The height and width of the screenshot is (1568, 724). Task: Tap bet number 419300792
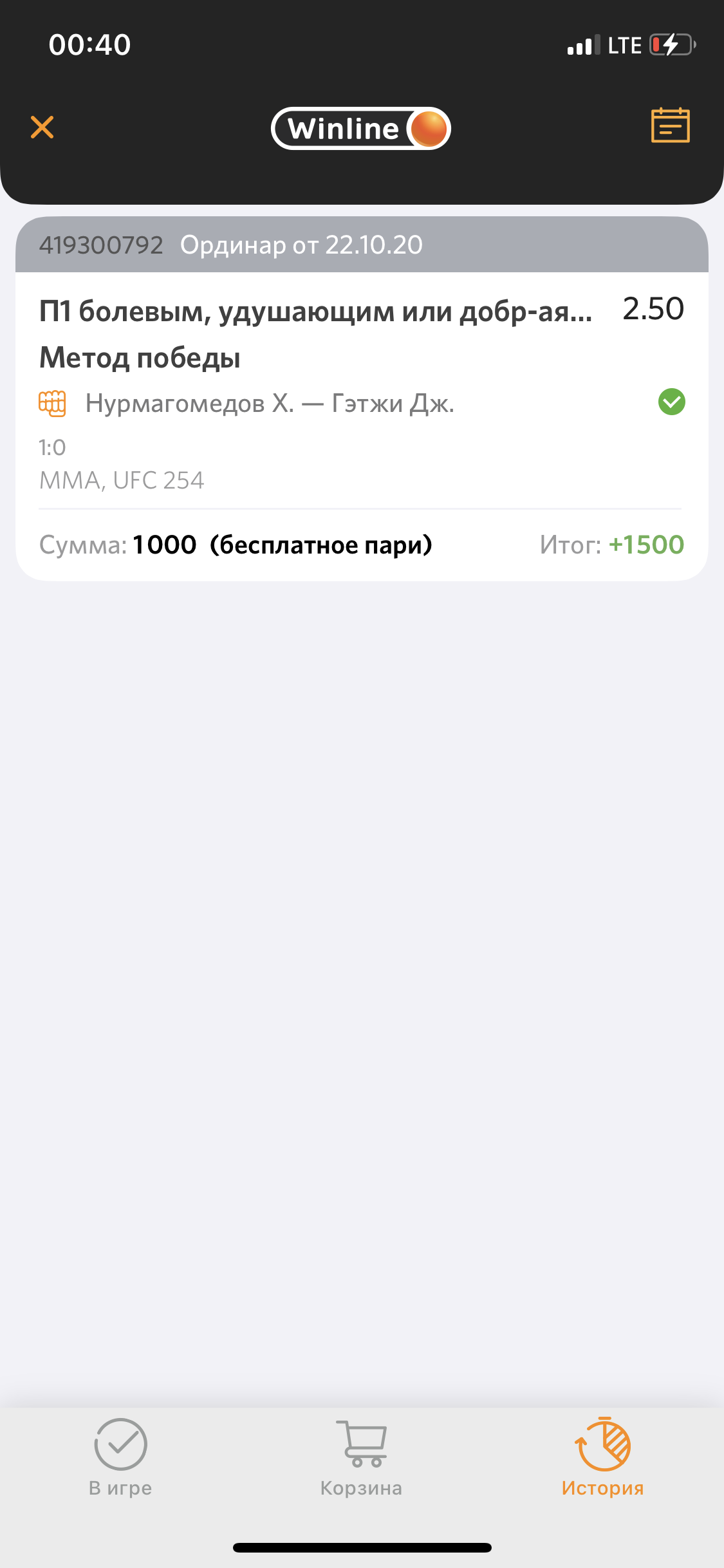pos(101,245)
